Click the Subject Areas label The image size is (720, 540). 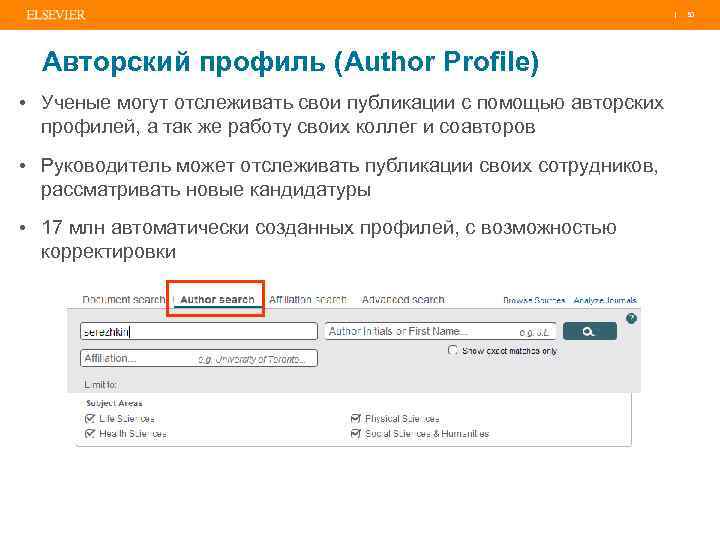(114, 403)
